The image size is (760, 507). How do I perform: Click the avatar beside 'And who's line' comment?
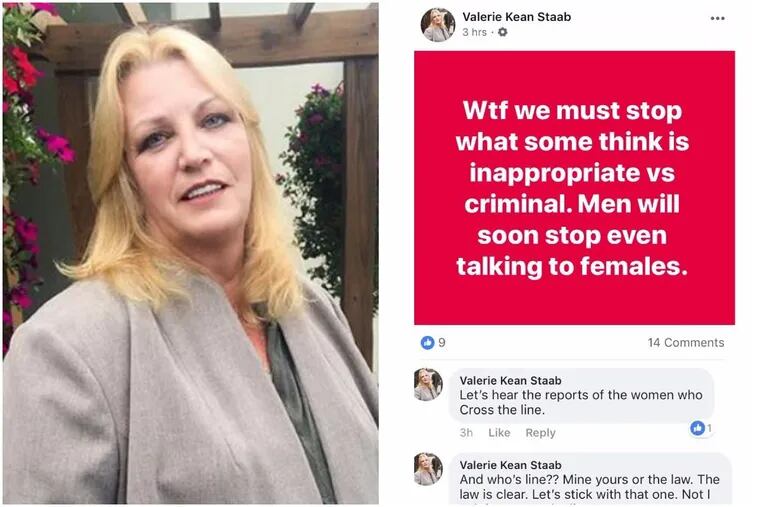[x=428, y=469]
